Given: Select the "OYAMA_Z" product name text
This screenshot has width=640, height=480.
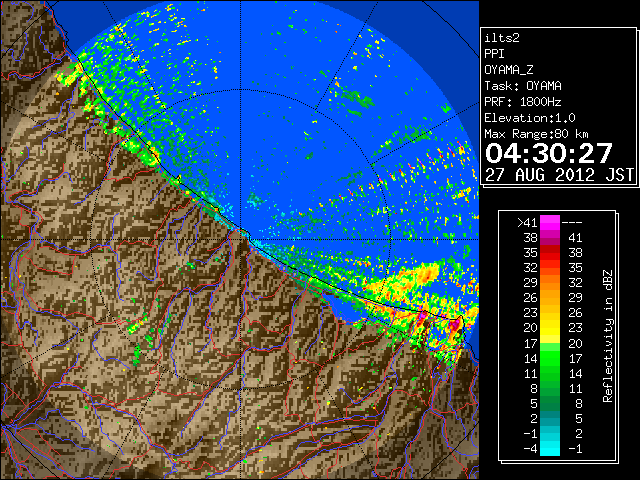Looking at the screenshot, I should (509, 70).
